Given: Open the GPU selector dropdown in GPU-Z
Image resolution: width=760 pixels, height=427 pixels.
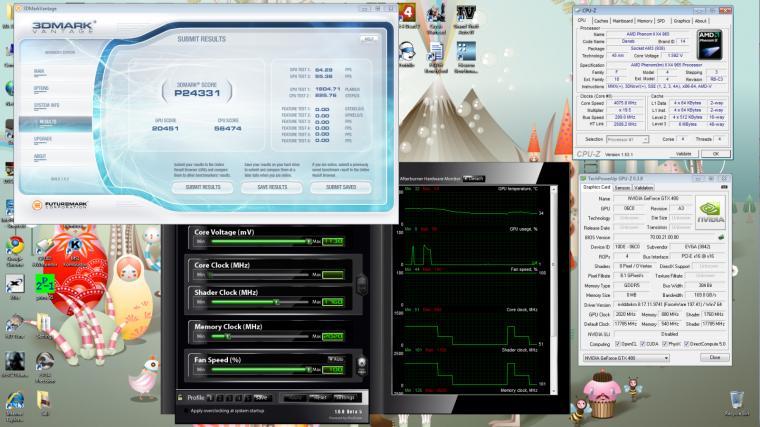Looking at the screenshot, I should (x=626, y=358).
